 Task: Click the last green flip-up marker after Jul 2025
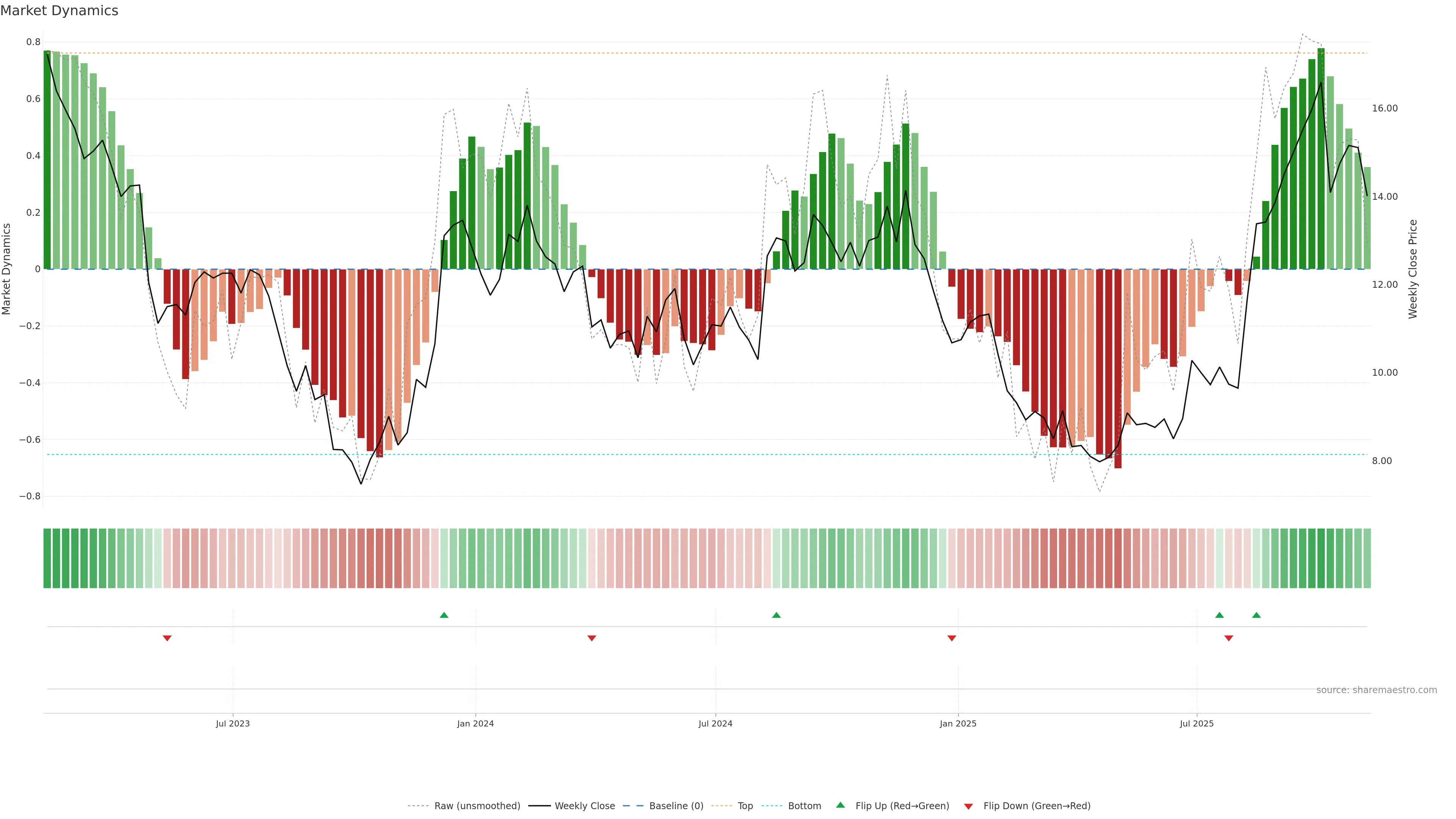tap(1256, 615)
